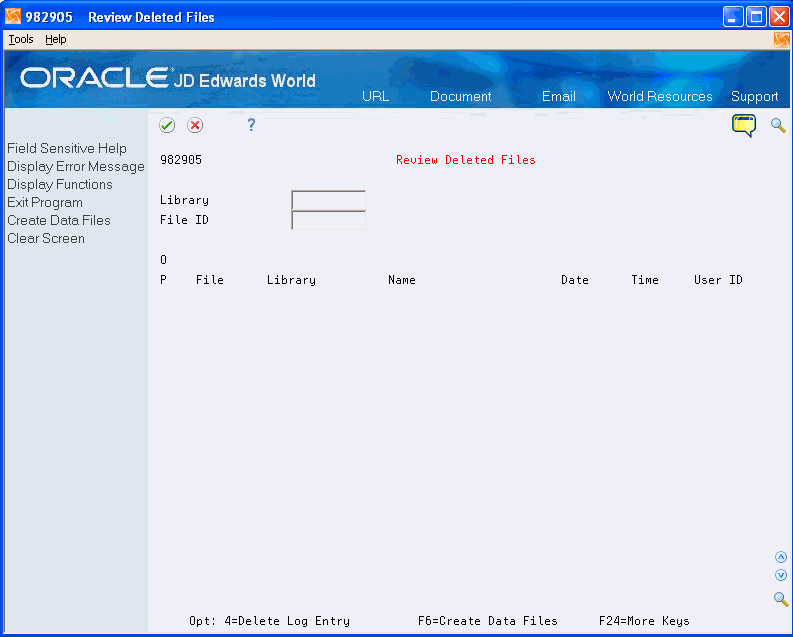Open the Help menu

pos(56,39)
